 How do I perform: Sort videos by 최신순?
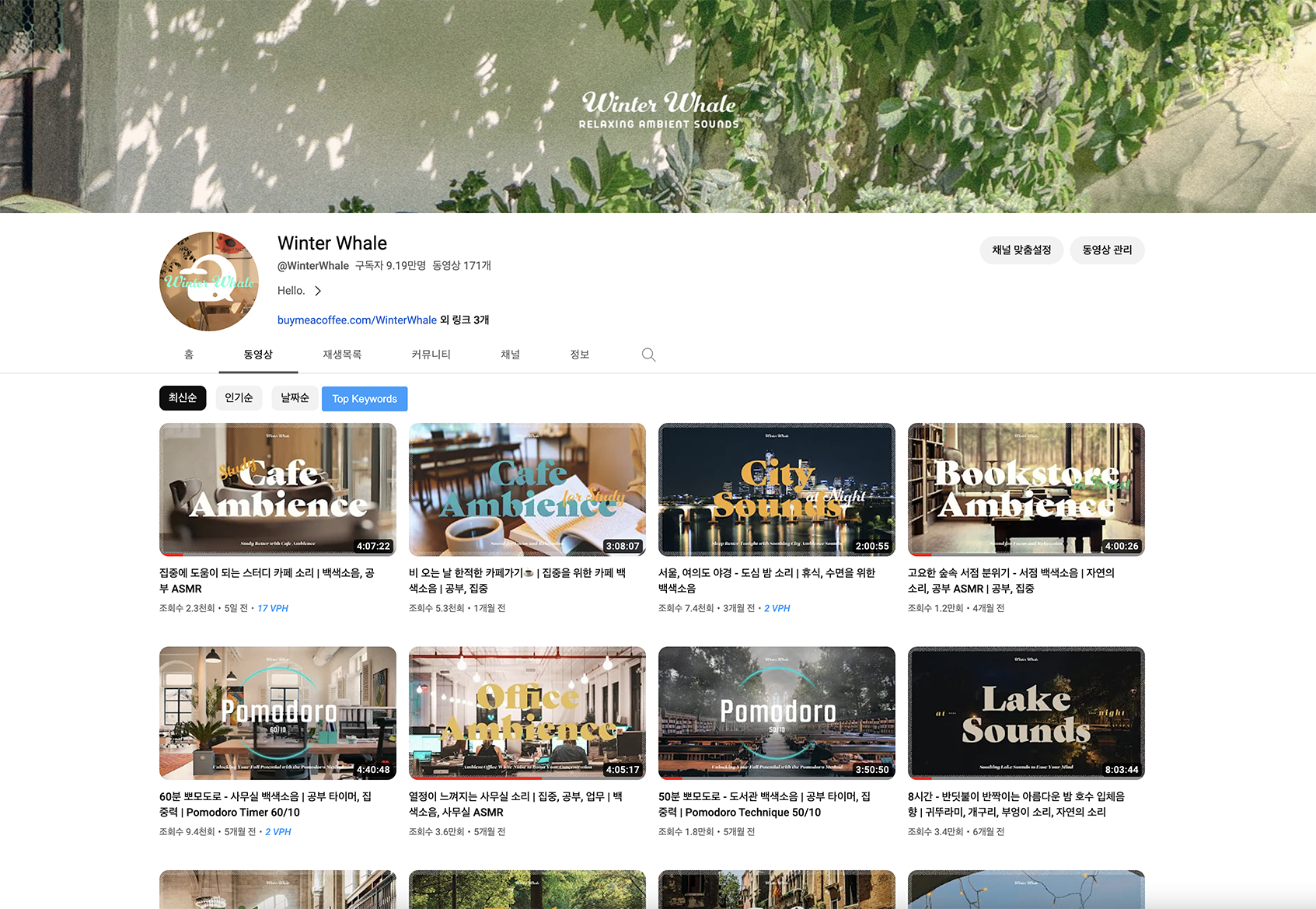coord(183,398)
